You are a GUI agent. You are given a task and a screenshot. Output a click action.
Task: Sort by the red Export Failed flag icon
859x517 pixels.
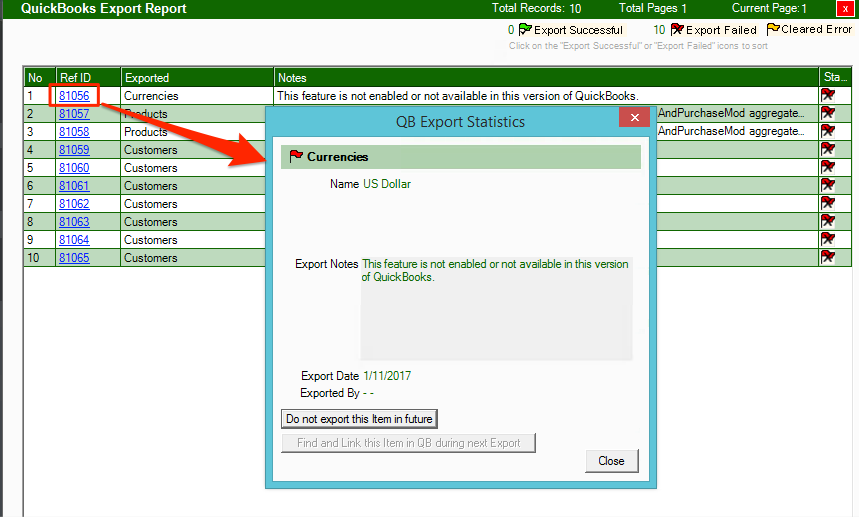point(677,29)
